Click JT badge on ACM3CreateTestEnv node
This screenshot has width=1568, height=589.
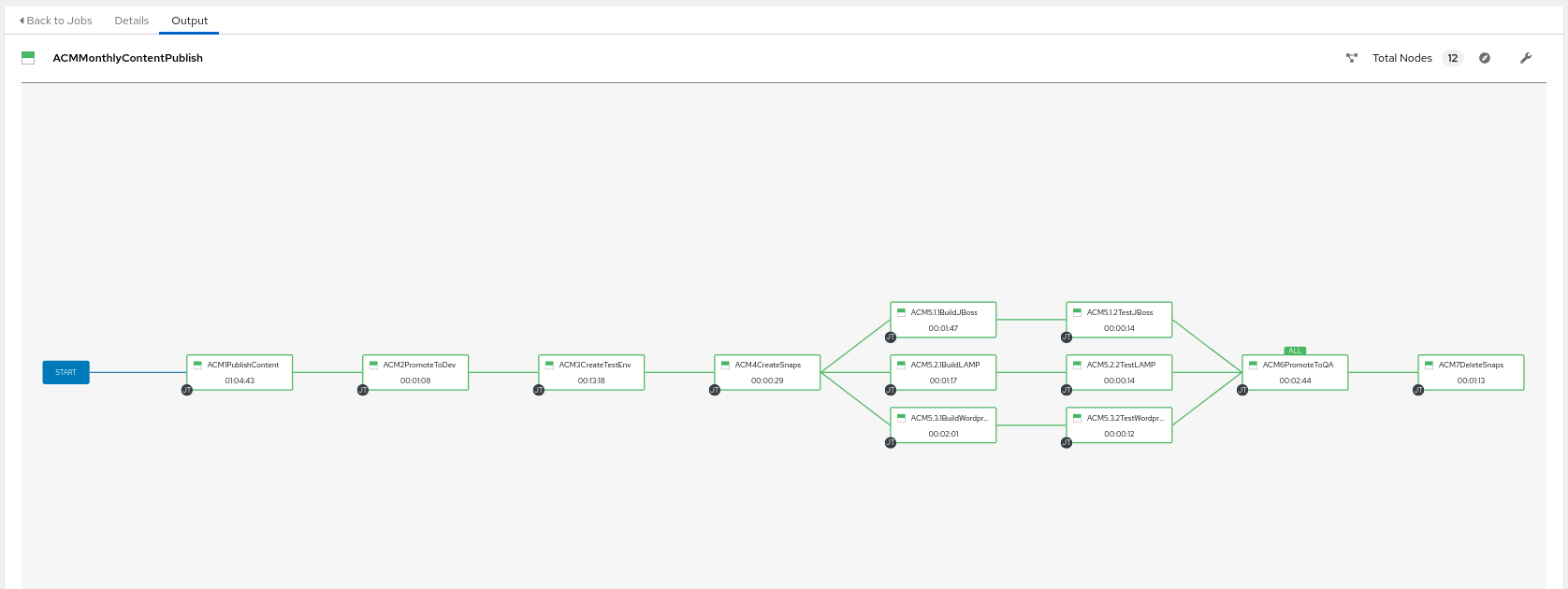(539, 390)
